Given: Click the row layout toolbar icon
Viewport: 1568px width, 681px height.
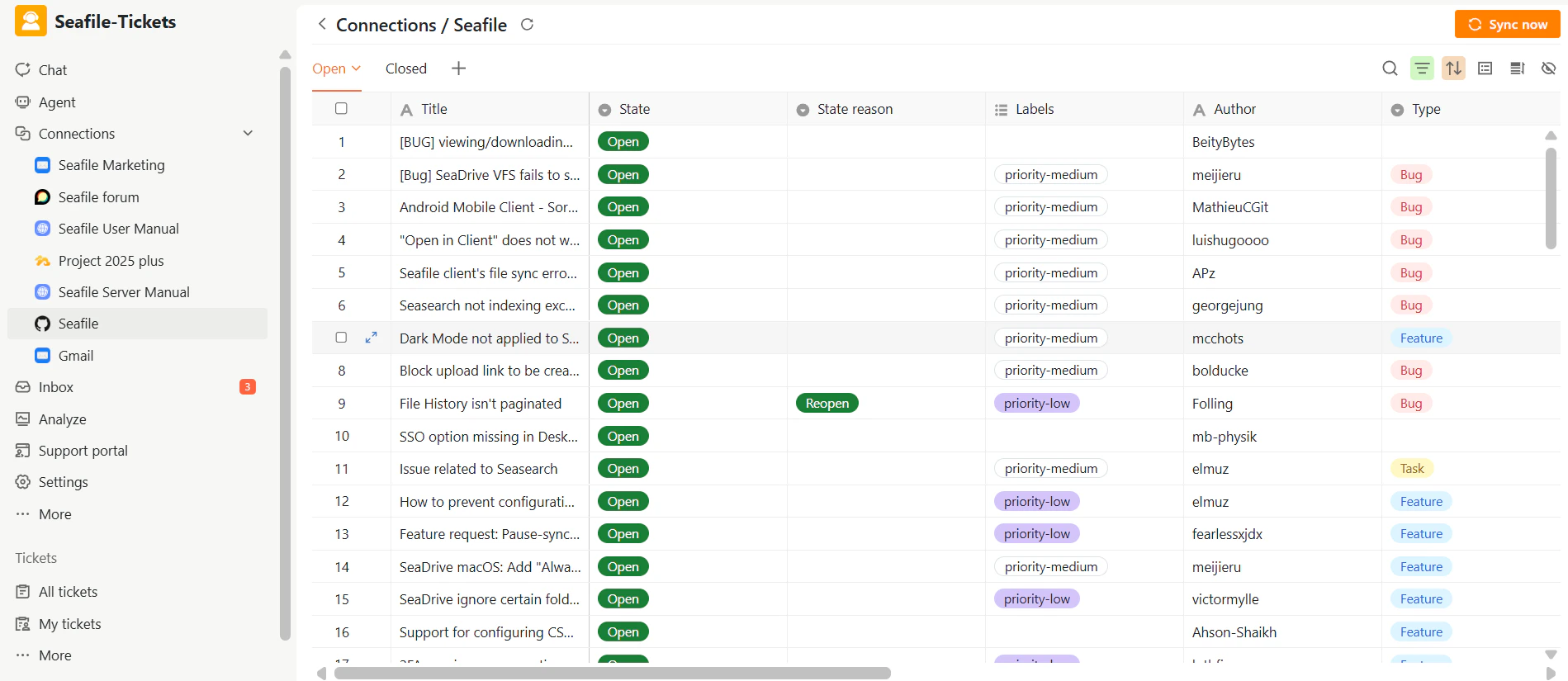Looking at the screenshot, I should coord(1485,69).
